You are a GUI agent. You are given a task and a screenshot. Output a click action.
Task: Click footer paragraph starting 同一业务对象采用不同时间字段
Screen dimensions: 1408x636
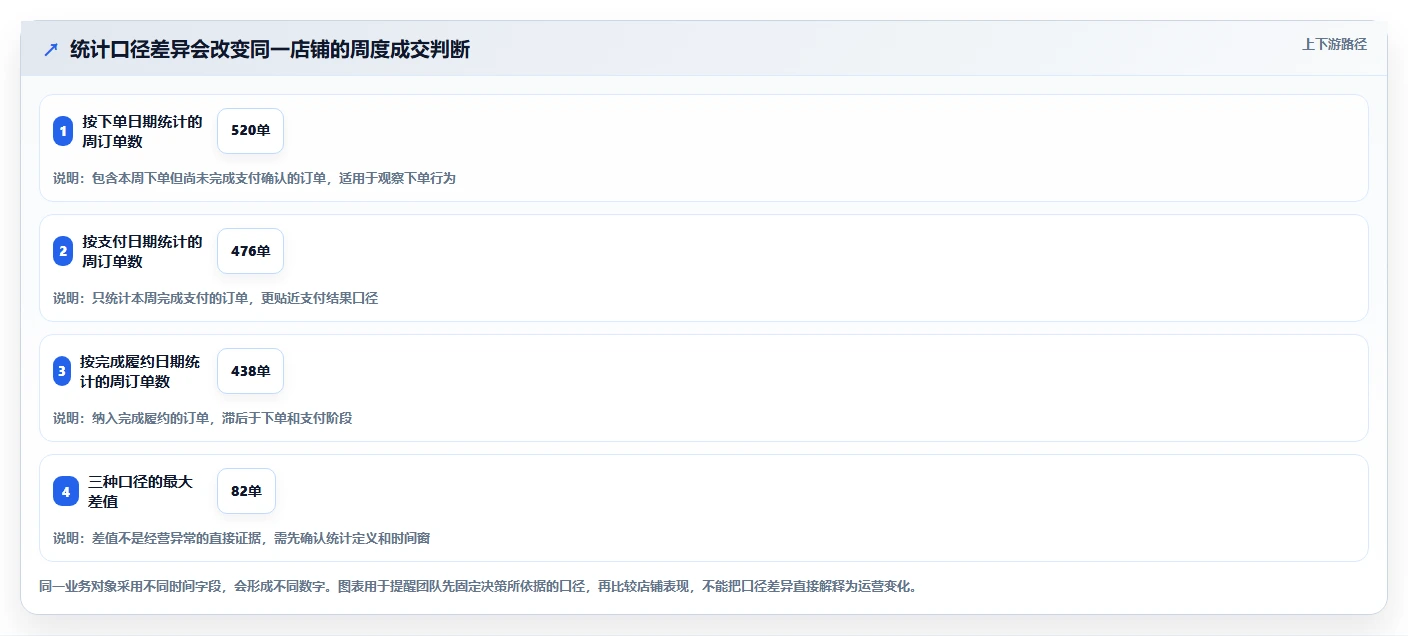(x=477, y=586)
